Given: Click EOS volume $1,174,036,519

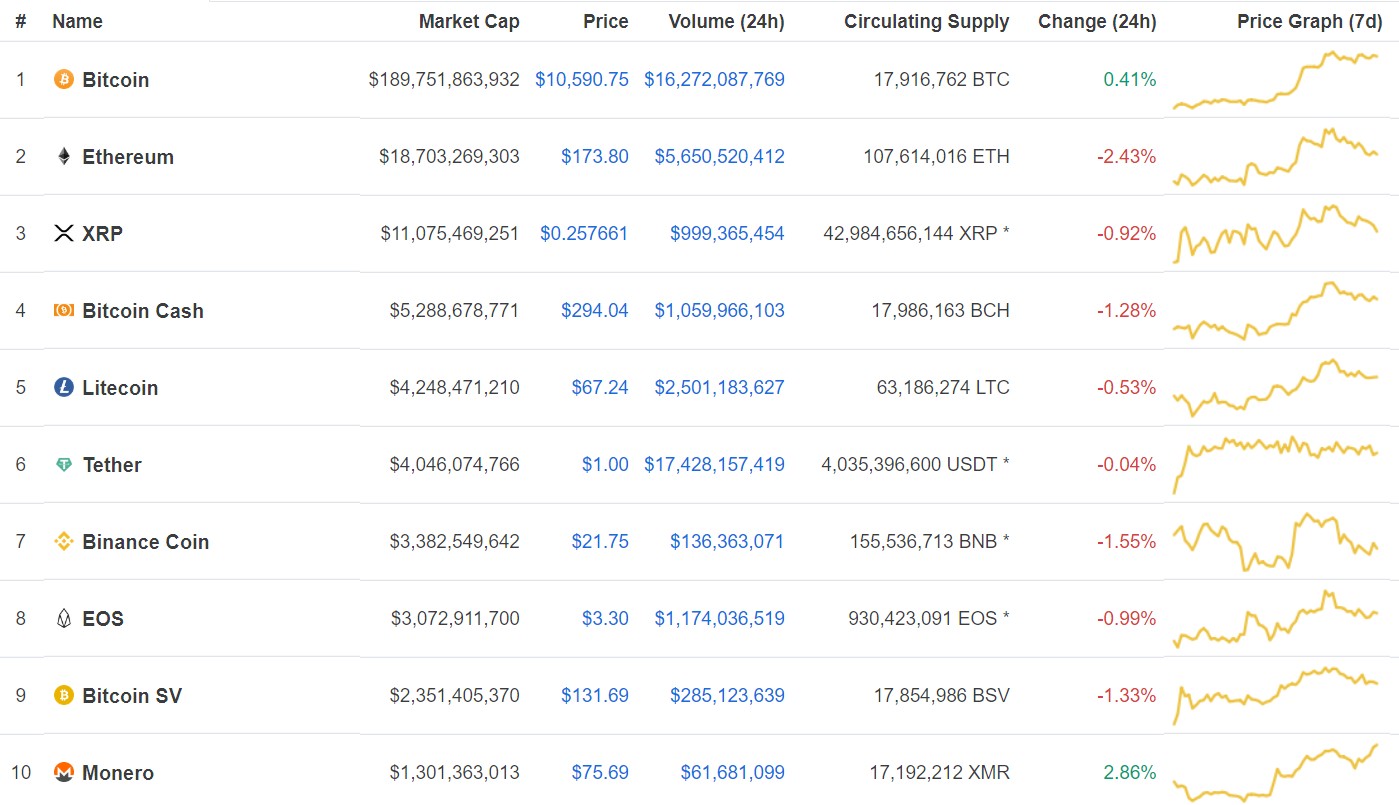Looking at the screenshot, I should coord(720,618).
